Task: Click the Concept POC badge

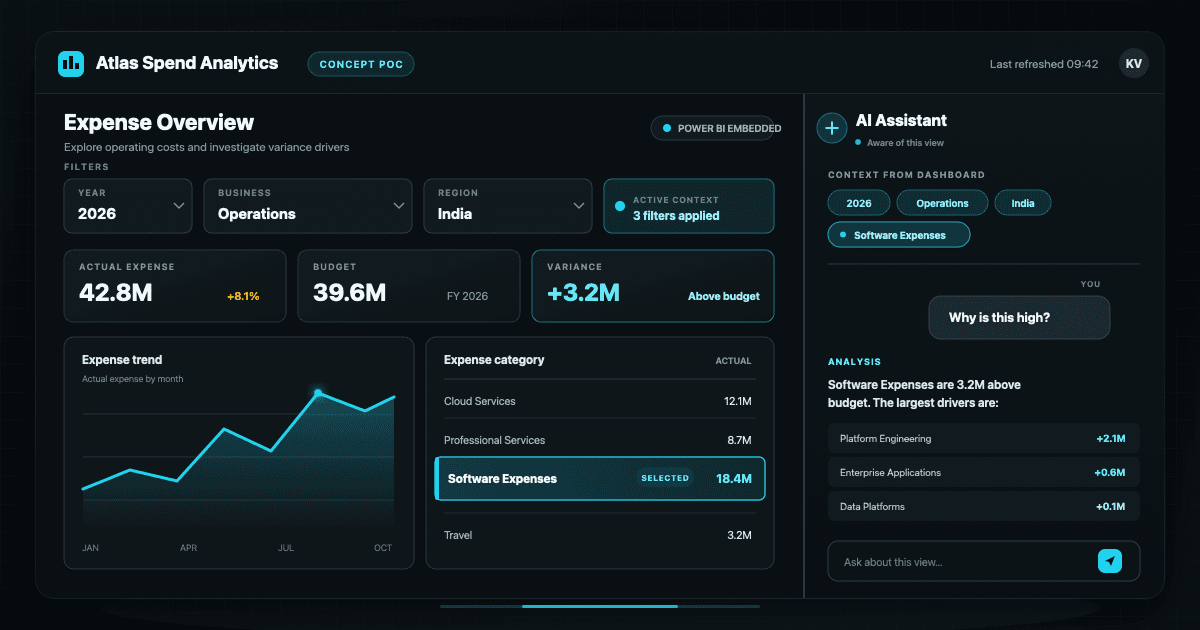Action: [x=361, y=64]
